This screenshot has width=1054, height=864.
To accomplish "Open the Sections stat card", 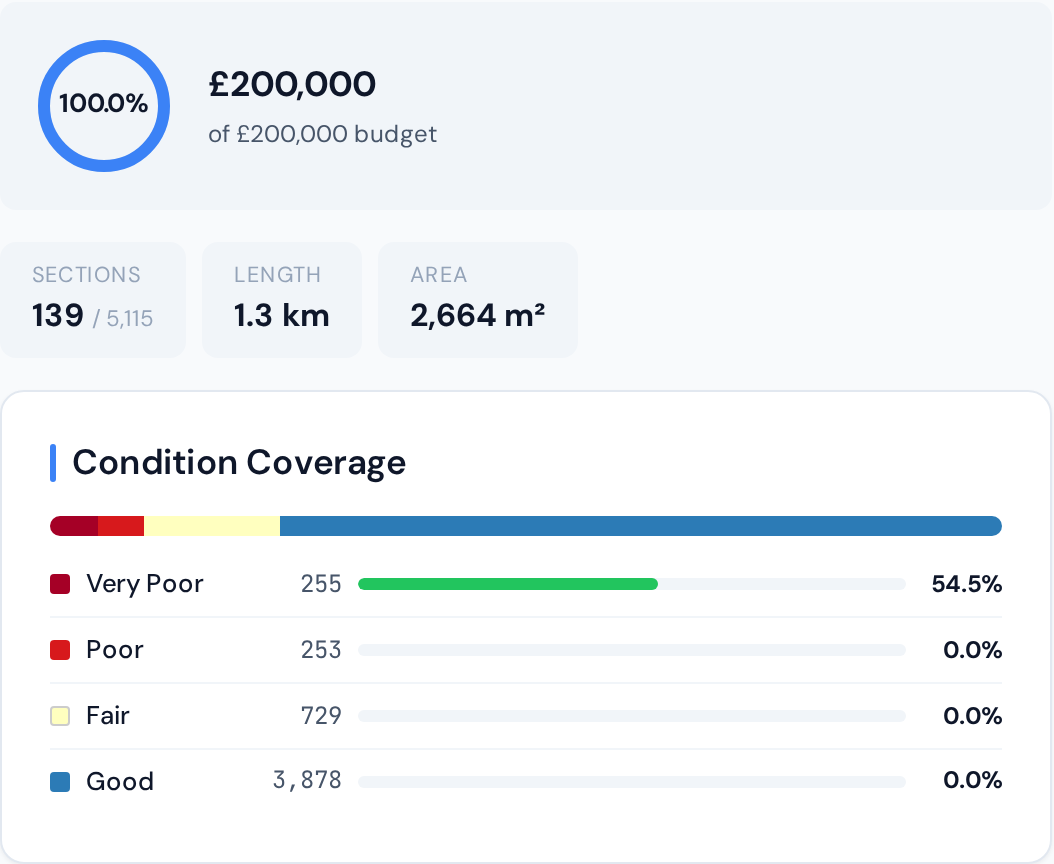I will tap(93, 300).
